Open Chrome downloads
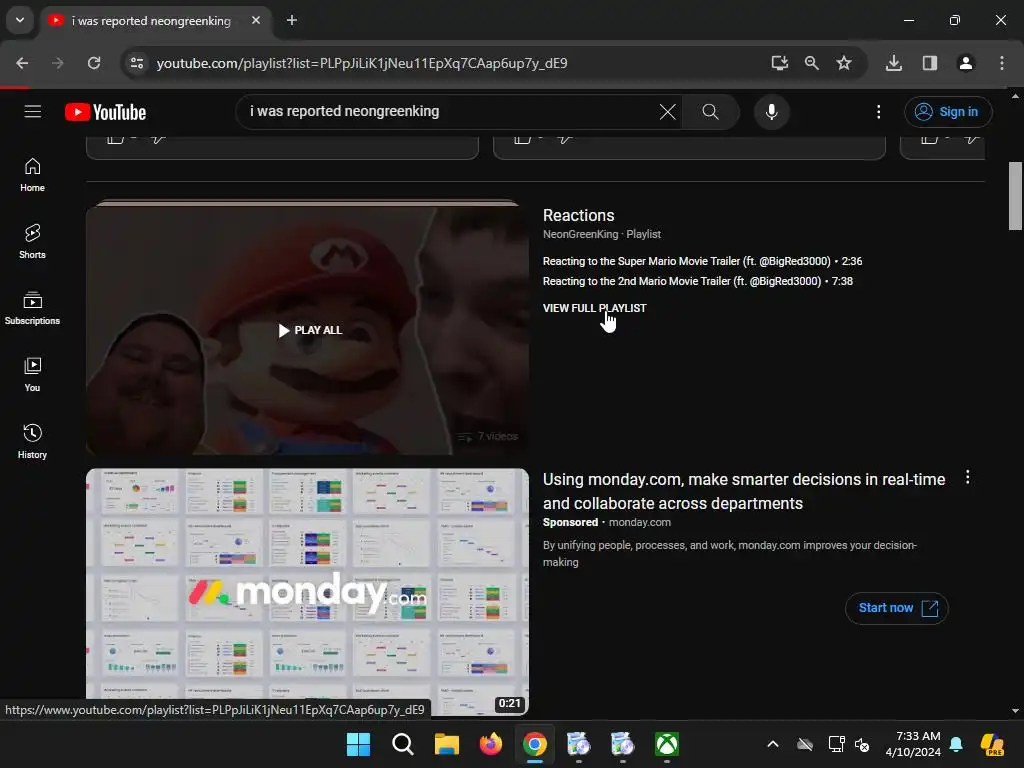The height and width of the screenshot is (768, 1024). (x=894, y=63)
